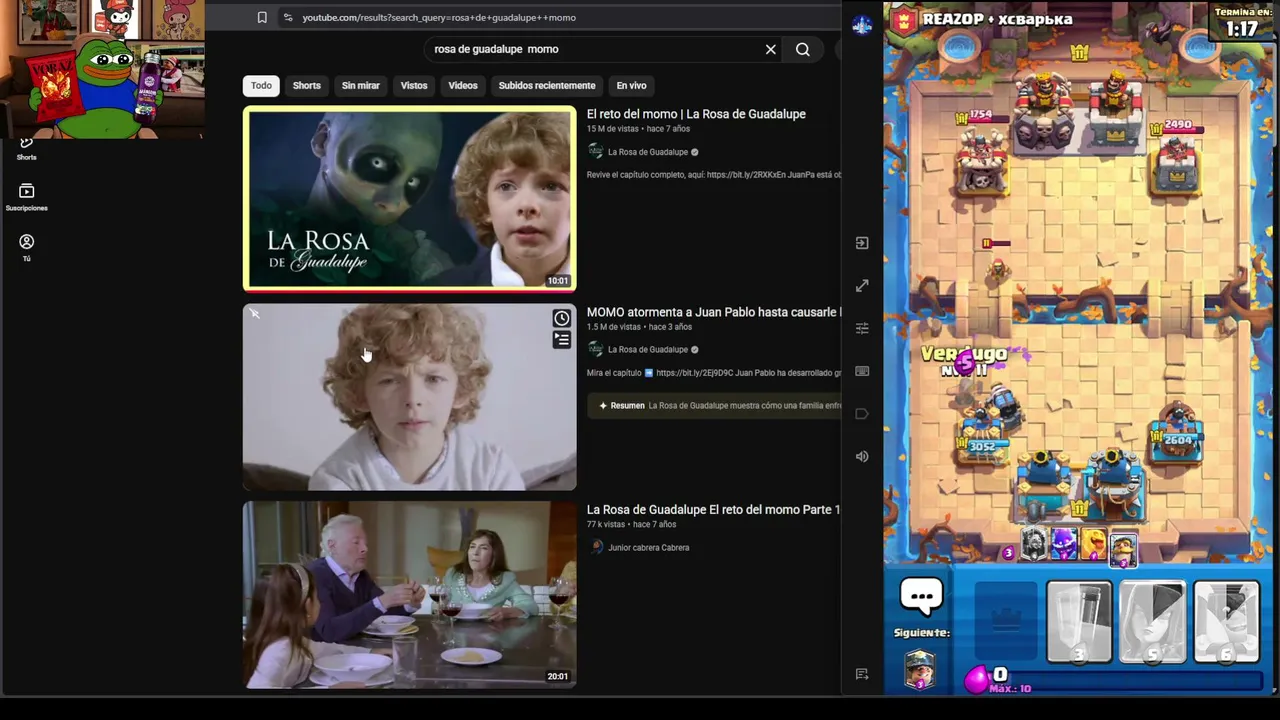Open the Clash Royale emote chat bubble

[x=921, y=597]
